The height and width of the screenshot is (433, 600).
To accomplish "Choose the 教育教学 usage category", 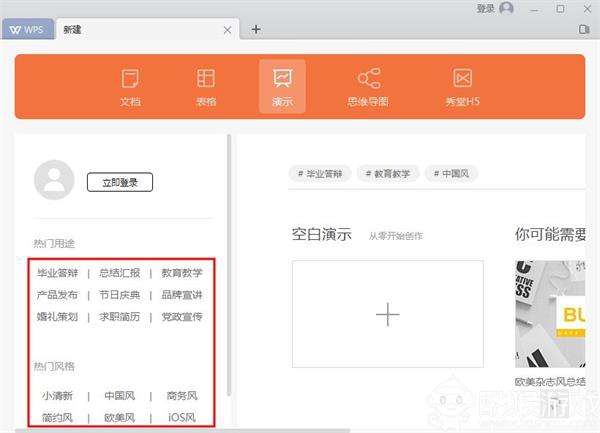I will coord(182,273).
